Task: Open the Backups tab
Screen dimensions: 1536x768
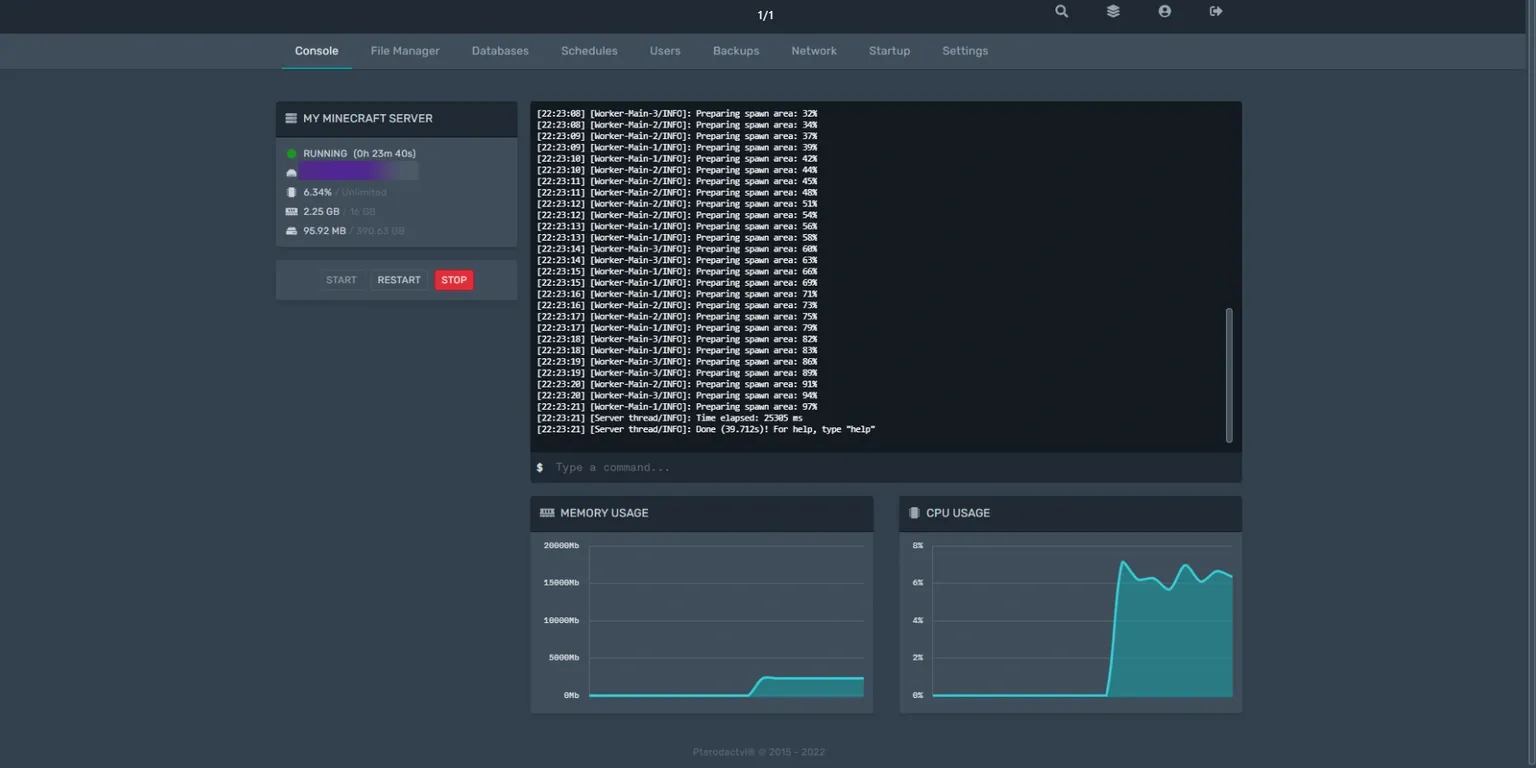Action: (736, 51)
